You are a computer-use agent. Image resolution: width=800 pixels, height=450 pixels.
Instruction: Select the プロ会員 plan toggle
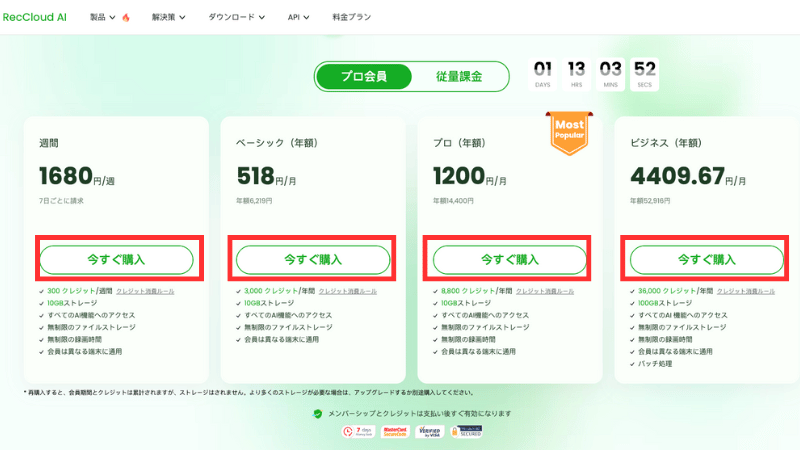[364, 77]
